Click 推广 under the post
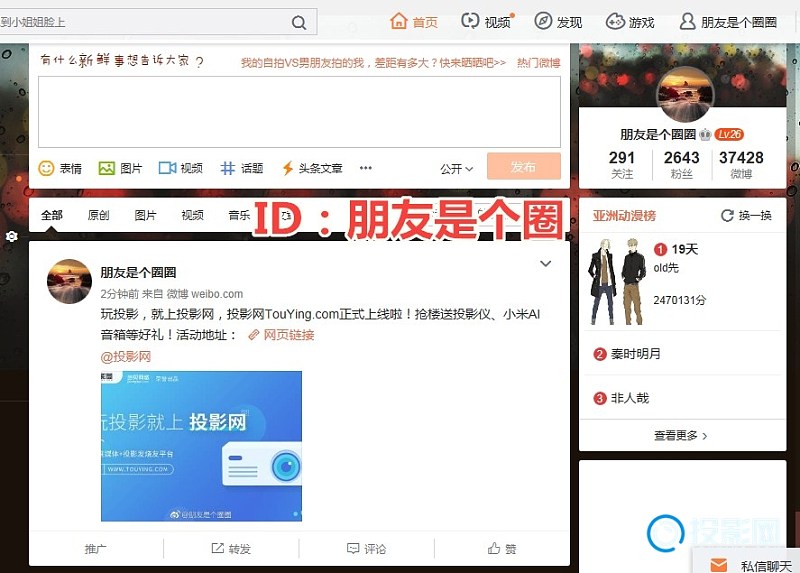The image size is (800, 573). pyautogui.click(x=95, y=549)
